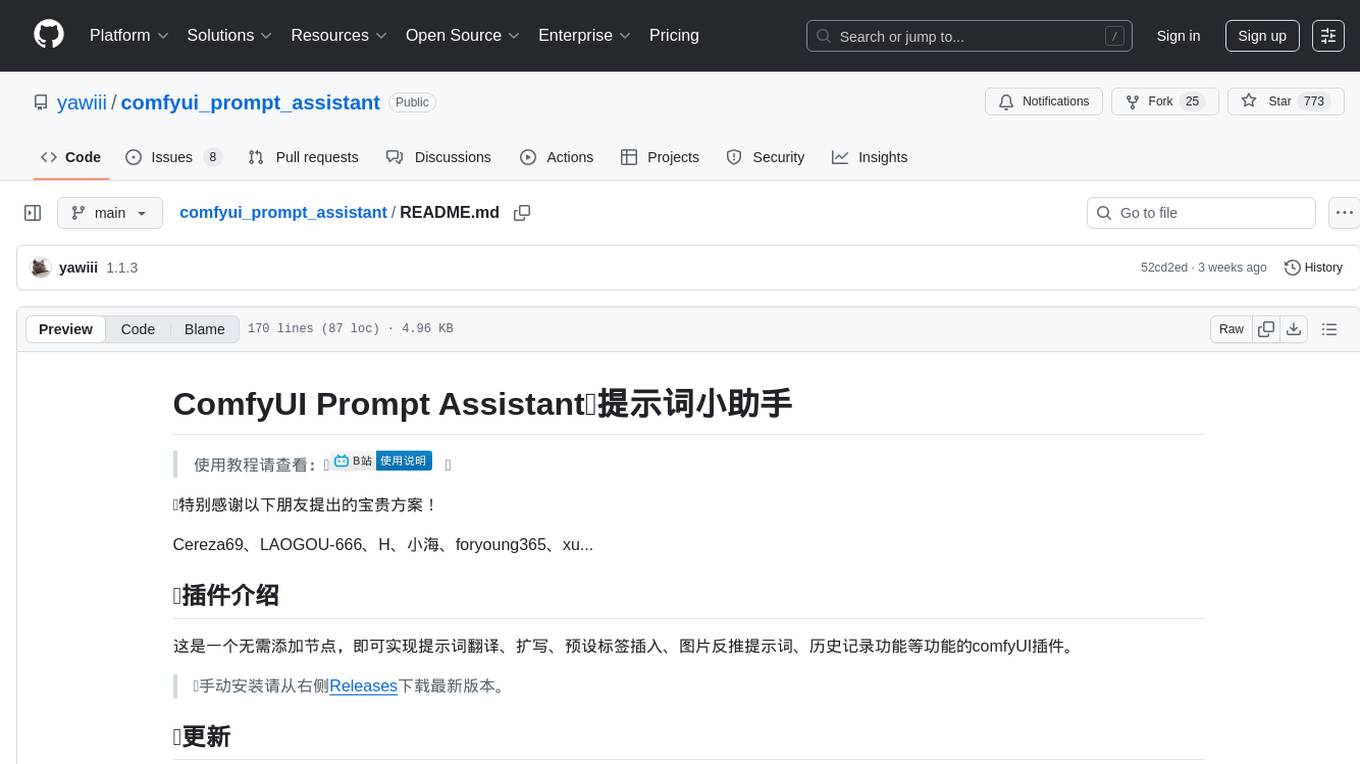Click the Sign up button

[1262, 36]
